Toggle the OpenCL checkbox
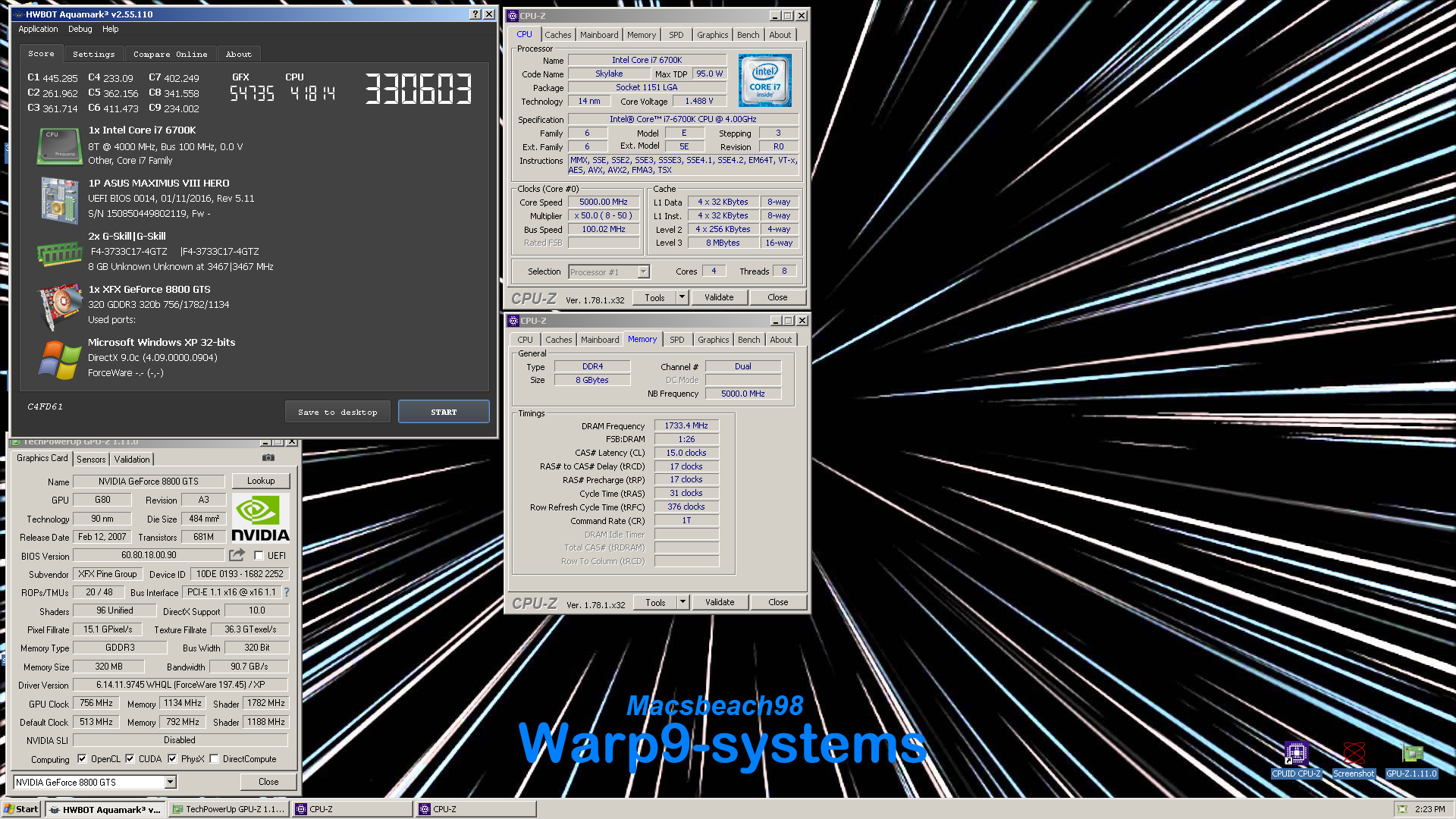 pos(82,759)
